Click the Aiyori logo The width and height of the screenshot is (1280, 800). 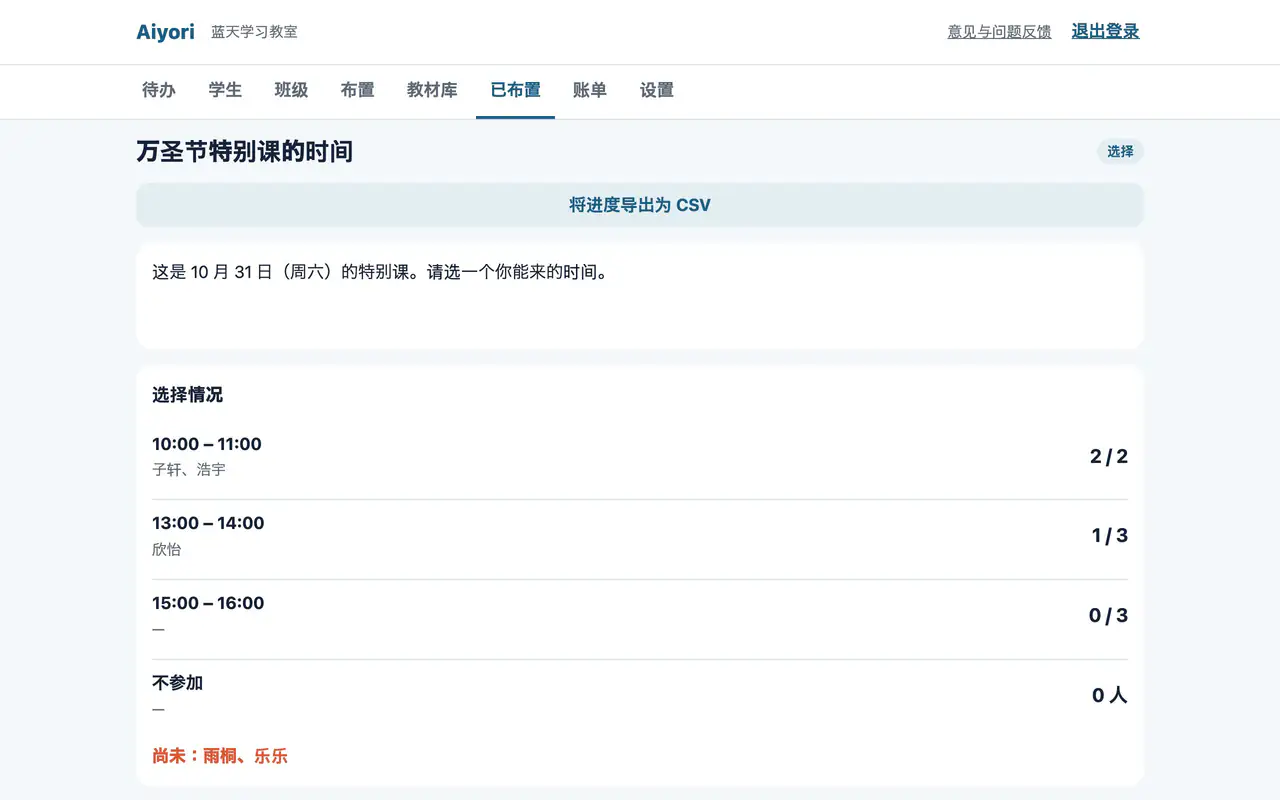coord(166,32)
